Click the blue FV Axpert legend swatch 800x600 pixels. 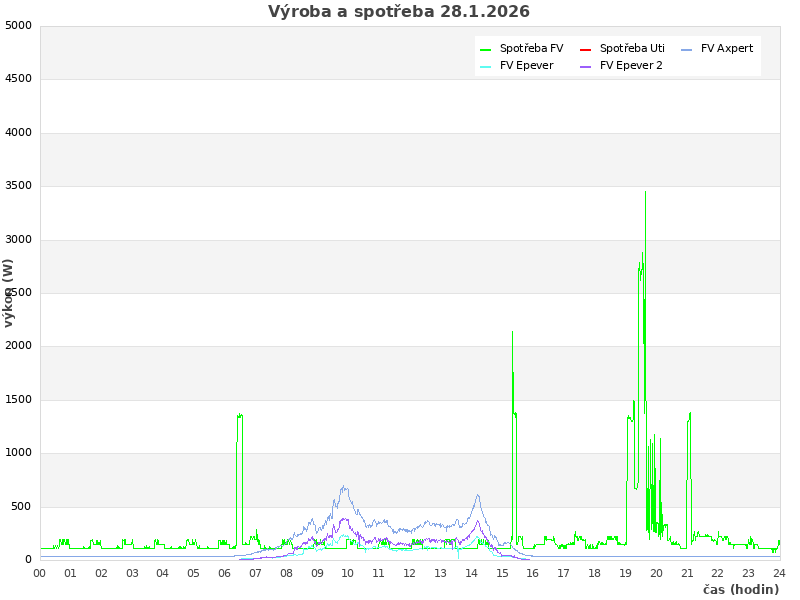pyautogui.click(x=687, y=49)
